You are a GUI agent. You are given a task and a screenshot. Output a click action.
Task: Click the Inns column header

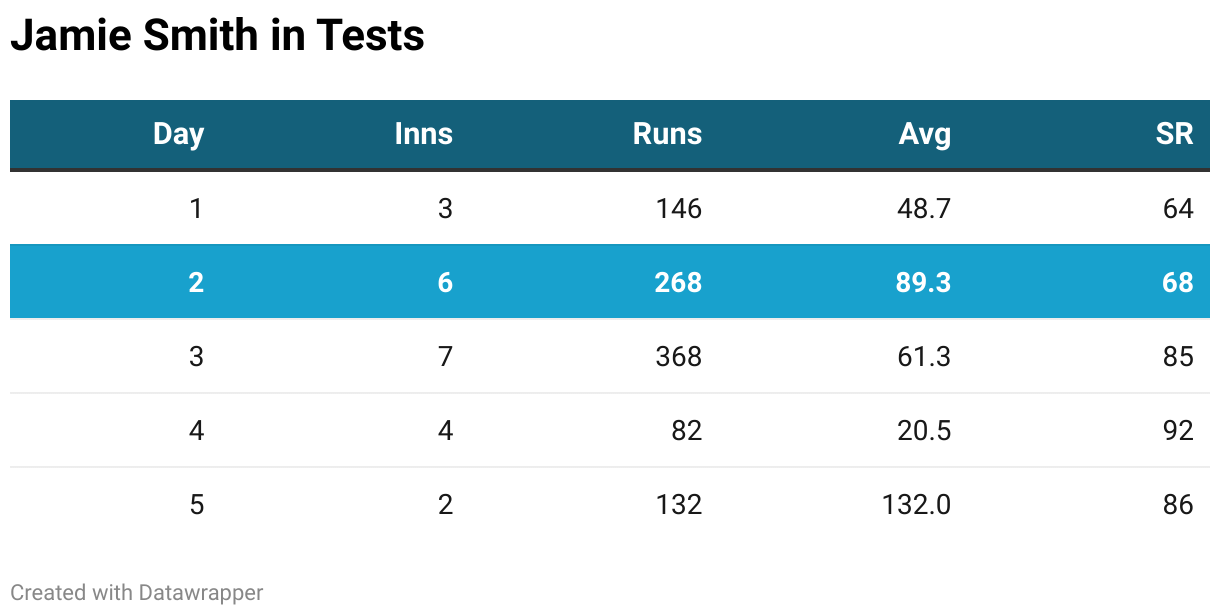(x=423, y=134)
